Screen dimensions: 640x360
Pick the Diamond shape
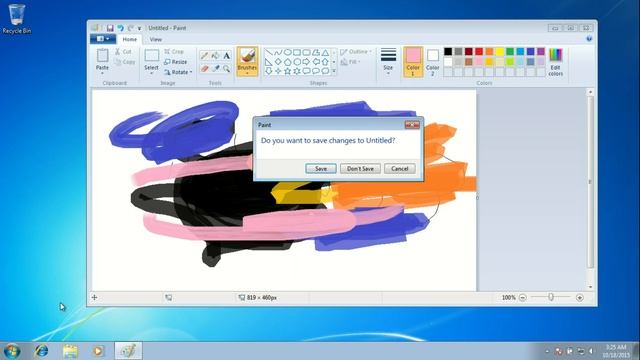(x=278, y=62)
